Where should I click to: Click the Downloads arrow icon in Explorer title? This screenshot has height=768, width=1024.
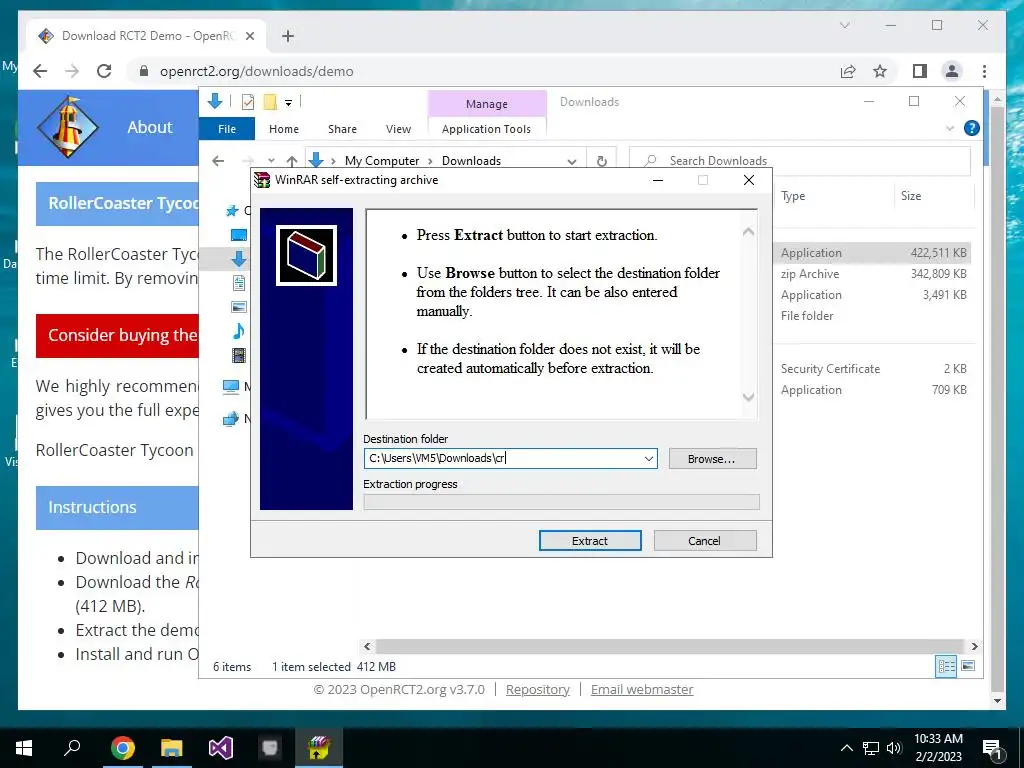(x=215, y=101)
